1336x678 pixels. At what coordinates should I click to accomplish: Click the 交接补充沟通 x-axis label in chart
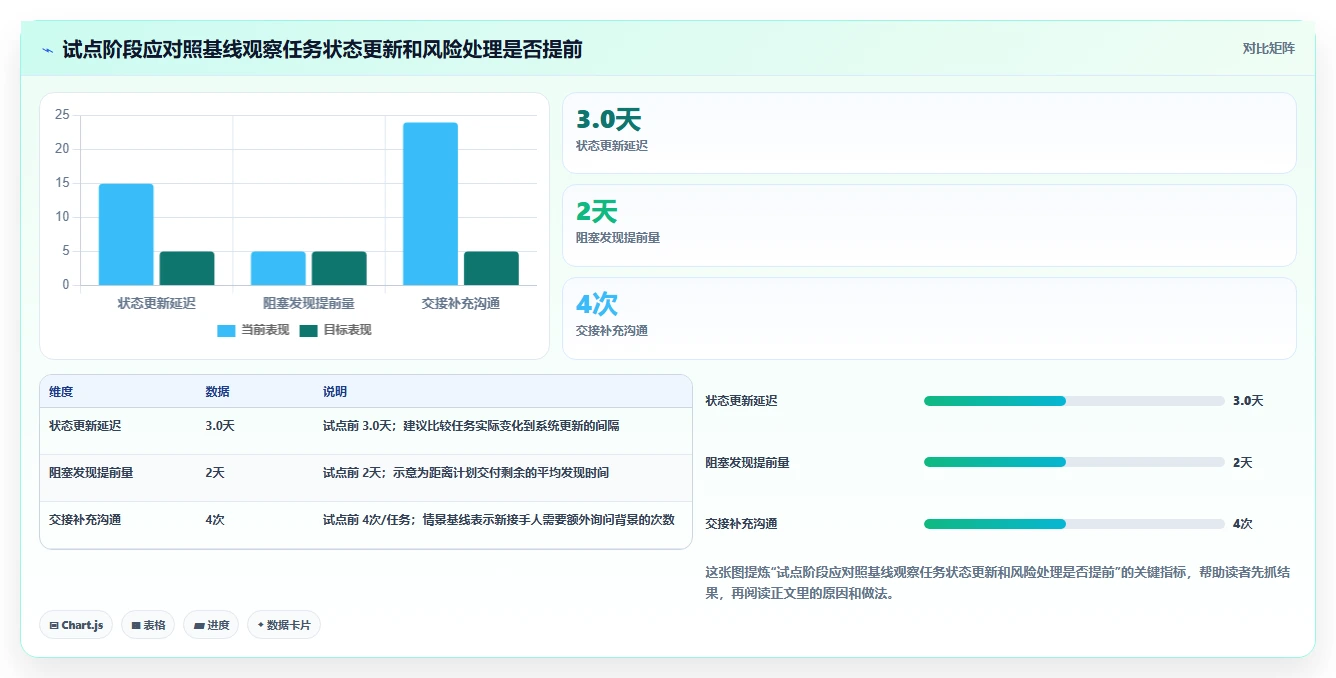[x=461, y=303]
